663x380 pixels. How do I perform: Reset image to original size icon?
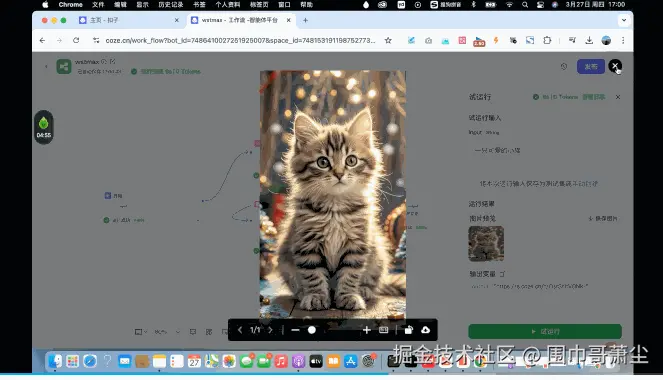click(384, 330)
